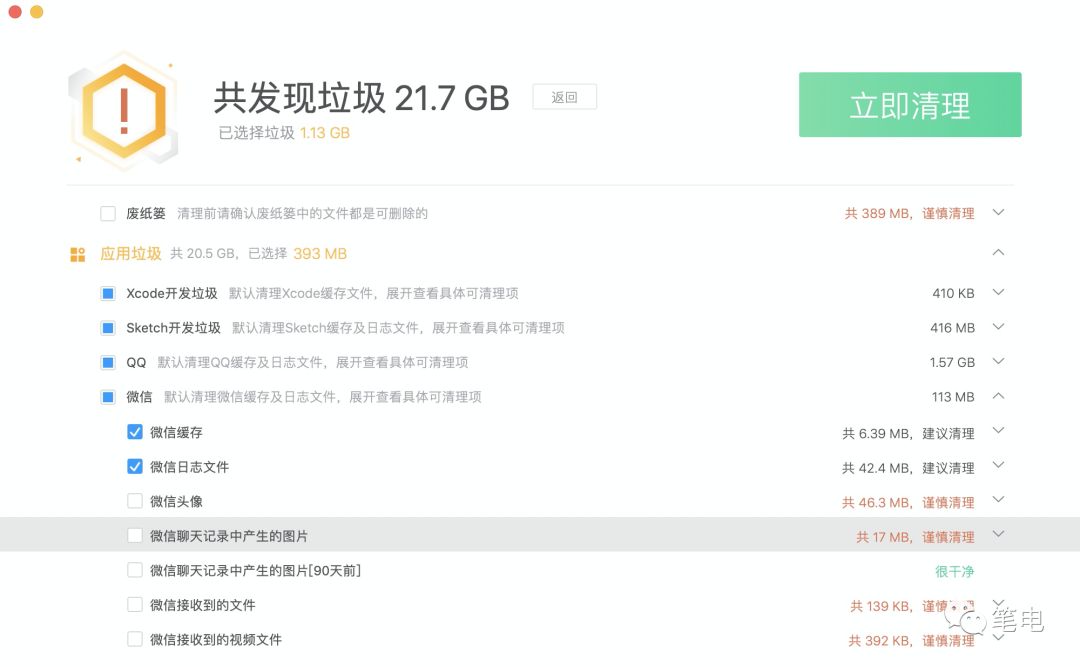Expand the 废纸篓 details chevron
The image size is (1080, 667).
pyautogui.click(x=998, y=213)
